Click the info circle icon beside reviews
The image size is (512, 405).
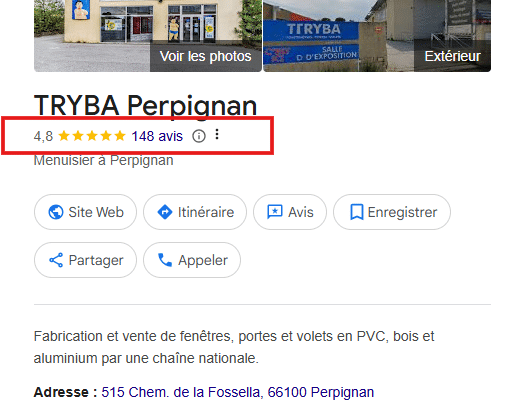199,136
